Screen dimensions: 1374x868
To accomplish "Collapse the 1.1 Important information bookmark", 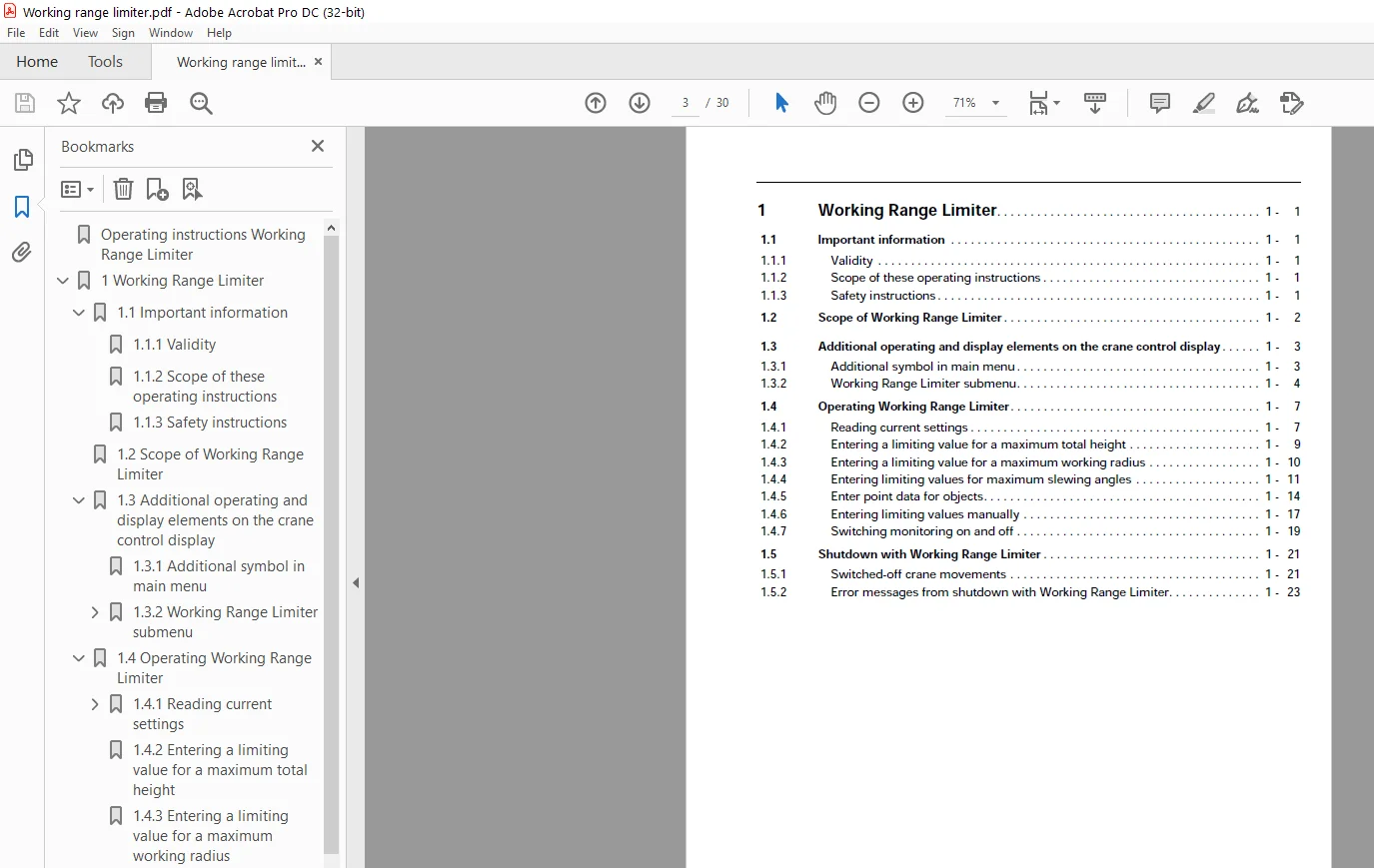I will tap(79, 313).
